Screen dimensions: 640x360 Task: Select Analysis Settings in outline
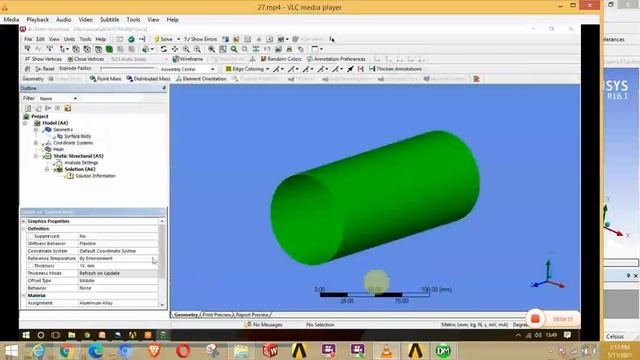(81, 162)
